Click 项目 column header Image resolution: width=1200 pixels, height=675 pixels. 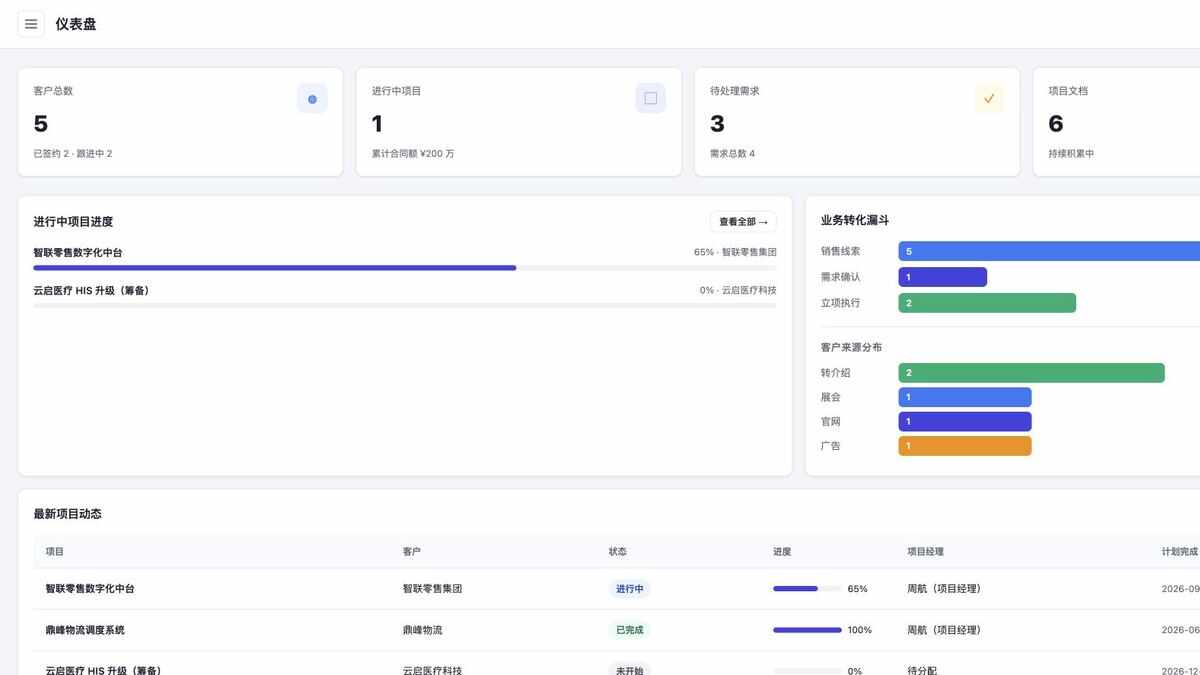(x=55, y=552)
